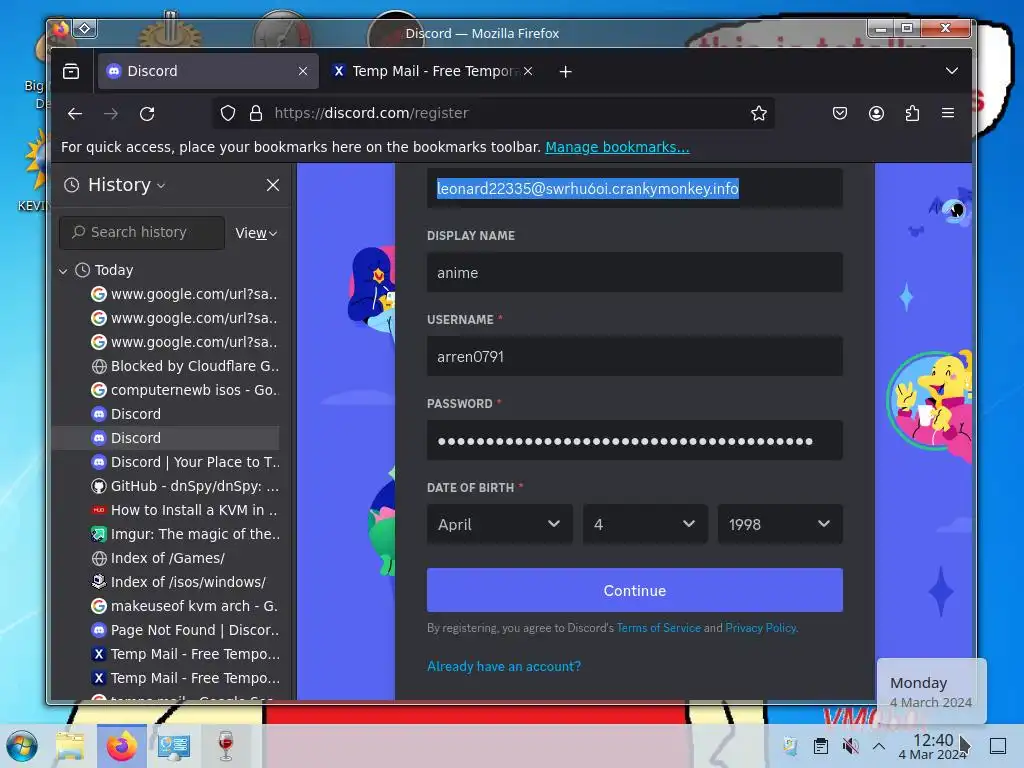Open a new tab with plus button
Viewport: 1024px width, 768px height.
[566, 71]
